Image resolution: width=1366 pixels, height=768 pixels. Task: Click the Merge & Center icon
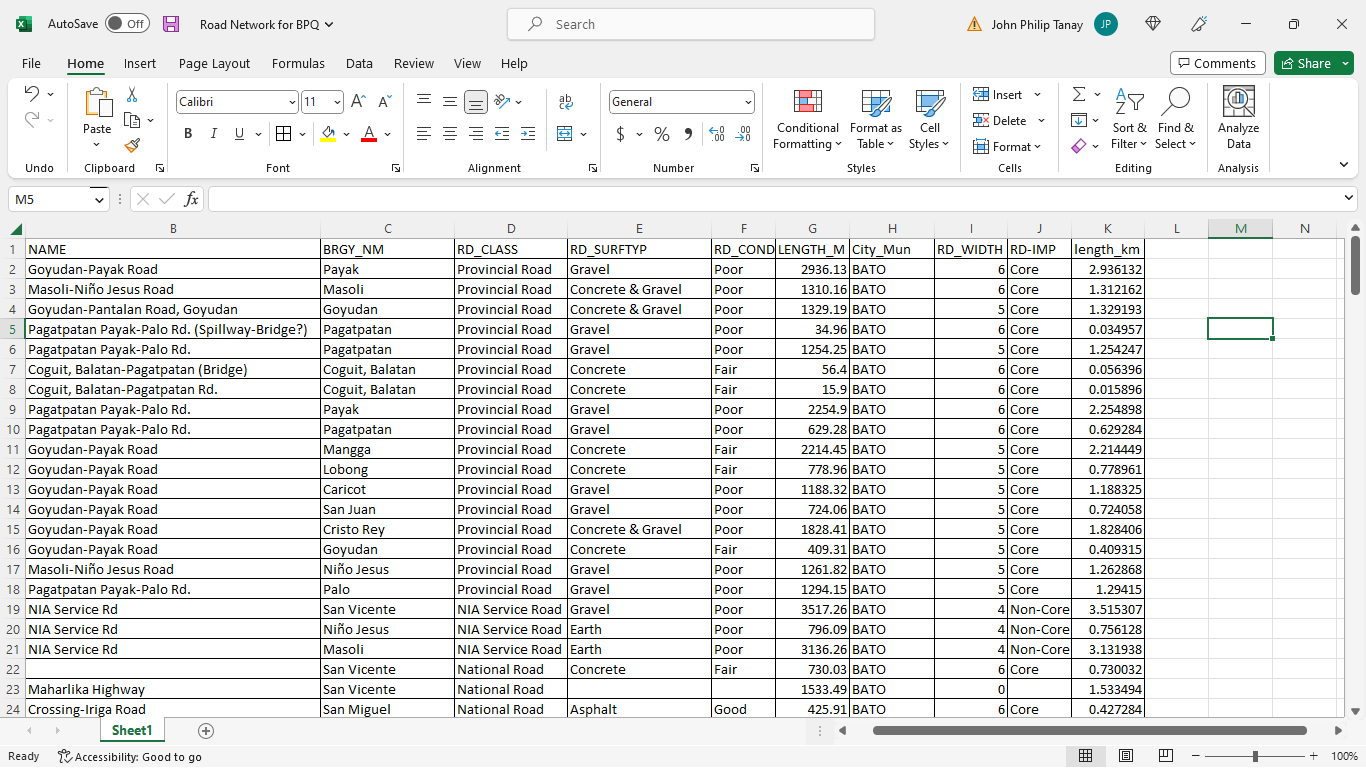[565, 134]
